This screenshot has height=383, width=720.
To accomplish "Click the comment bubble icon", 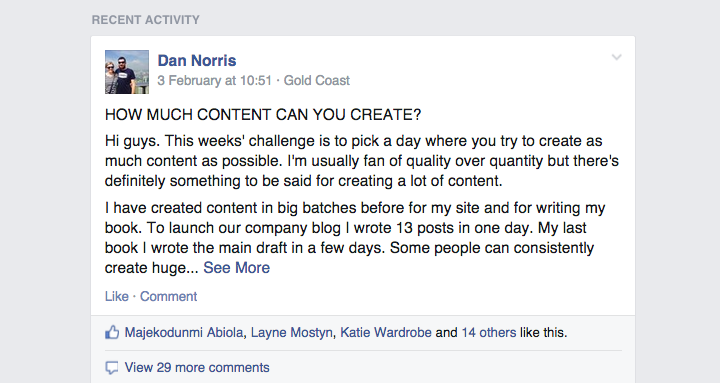I will 112,368.
